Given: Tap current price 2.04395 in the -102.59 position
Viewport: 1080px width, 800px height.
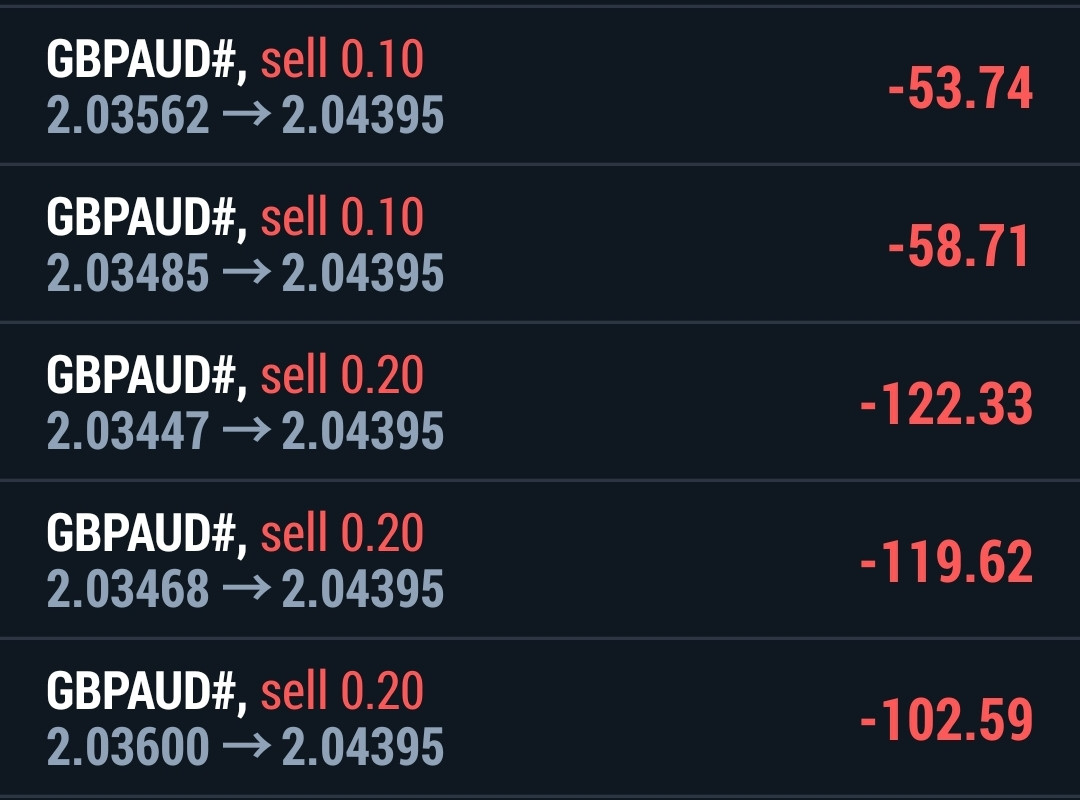Looking at the screenshot, I should point(362,747).
